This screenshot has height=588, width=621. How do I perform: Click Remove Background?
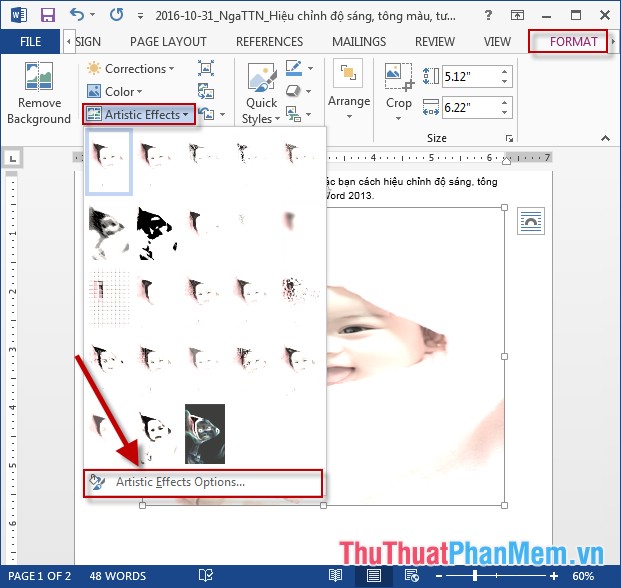[39, 93]
